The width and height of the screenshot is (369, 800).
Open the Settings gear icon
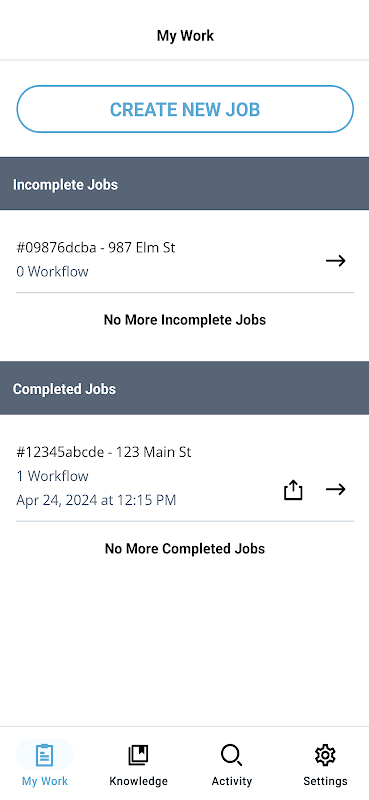point(325,755)
